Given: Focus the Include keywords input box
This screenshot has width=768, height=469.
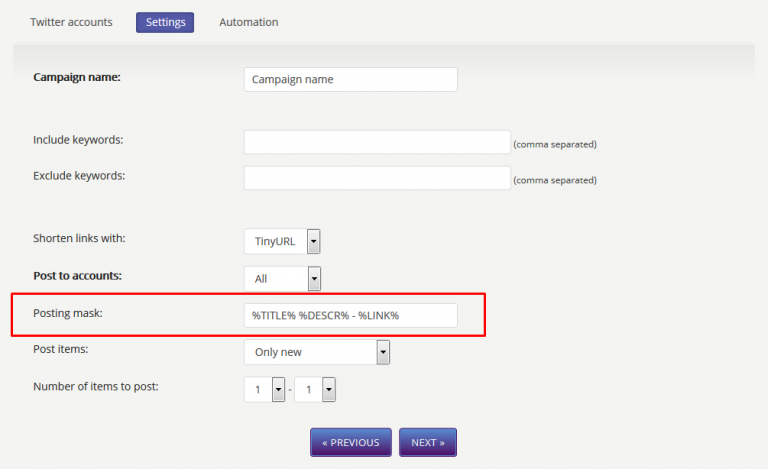Looking at the screenshot, I should point(377,142).
